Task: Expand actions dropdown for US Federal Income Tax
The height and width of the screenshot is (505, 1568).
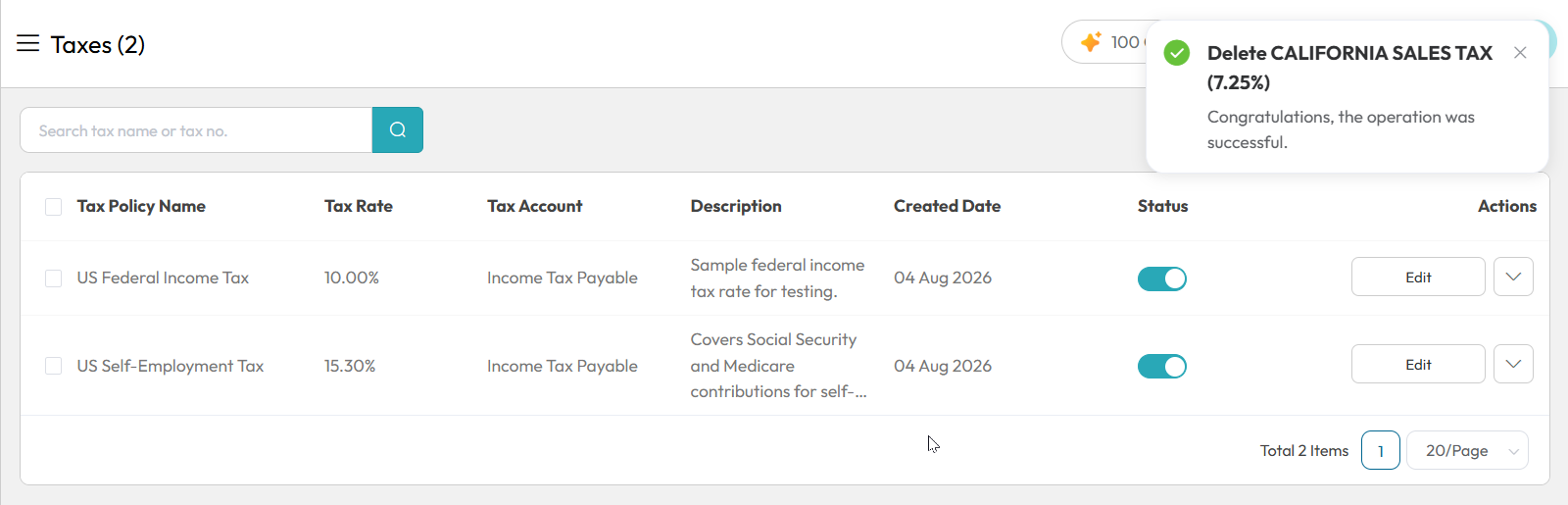Action: pos(1513,277)
